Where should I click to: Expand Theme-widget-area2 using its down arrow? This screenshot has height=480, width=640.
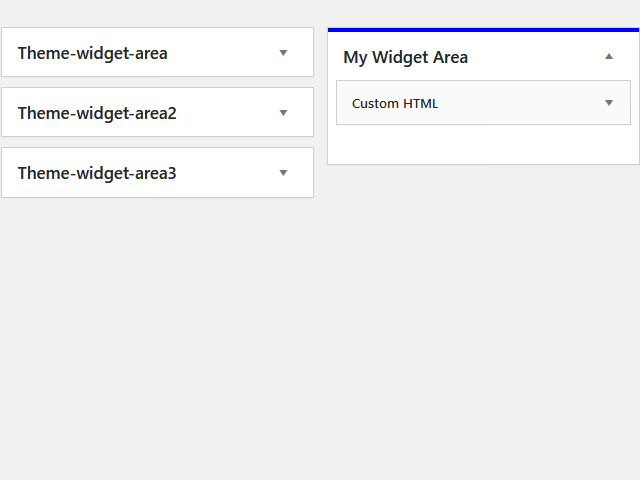(283, 113)
